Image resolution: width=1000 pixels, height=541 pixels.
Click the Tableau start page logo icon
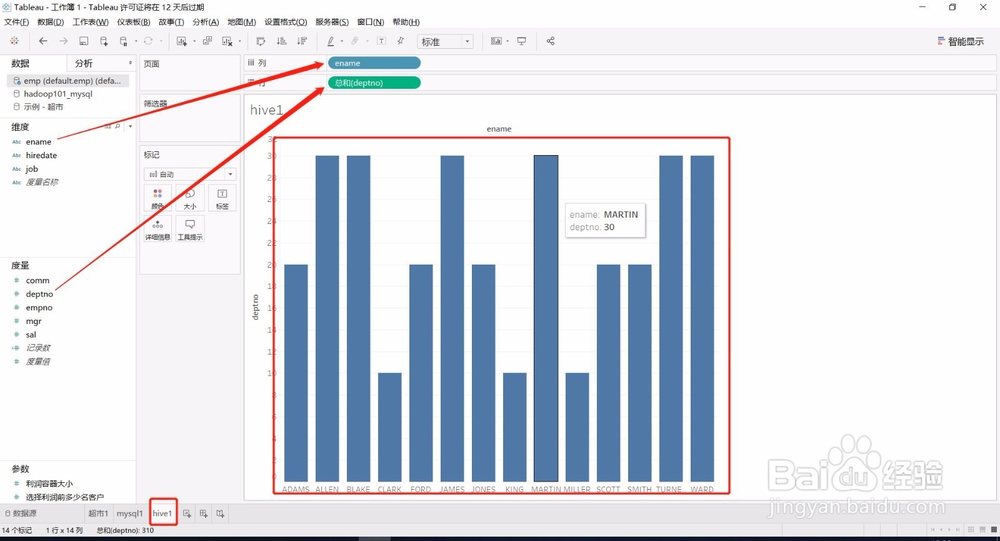coord(14,41)
